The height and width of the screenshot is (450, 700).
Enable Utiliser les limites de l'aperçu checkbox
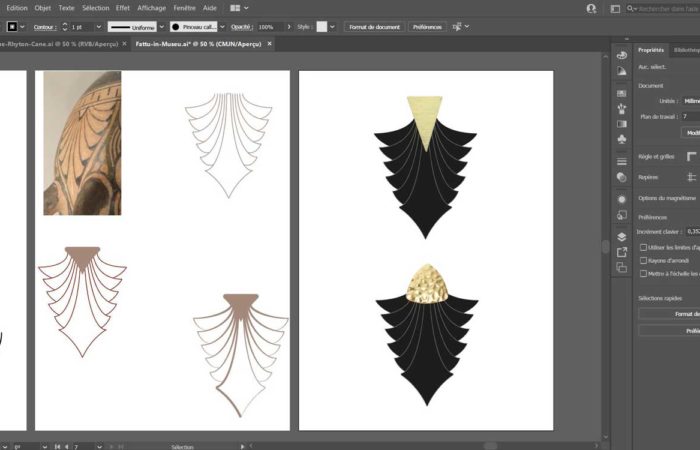tap(642, 246)
